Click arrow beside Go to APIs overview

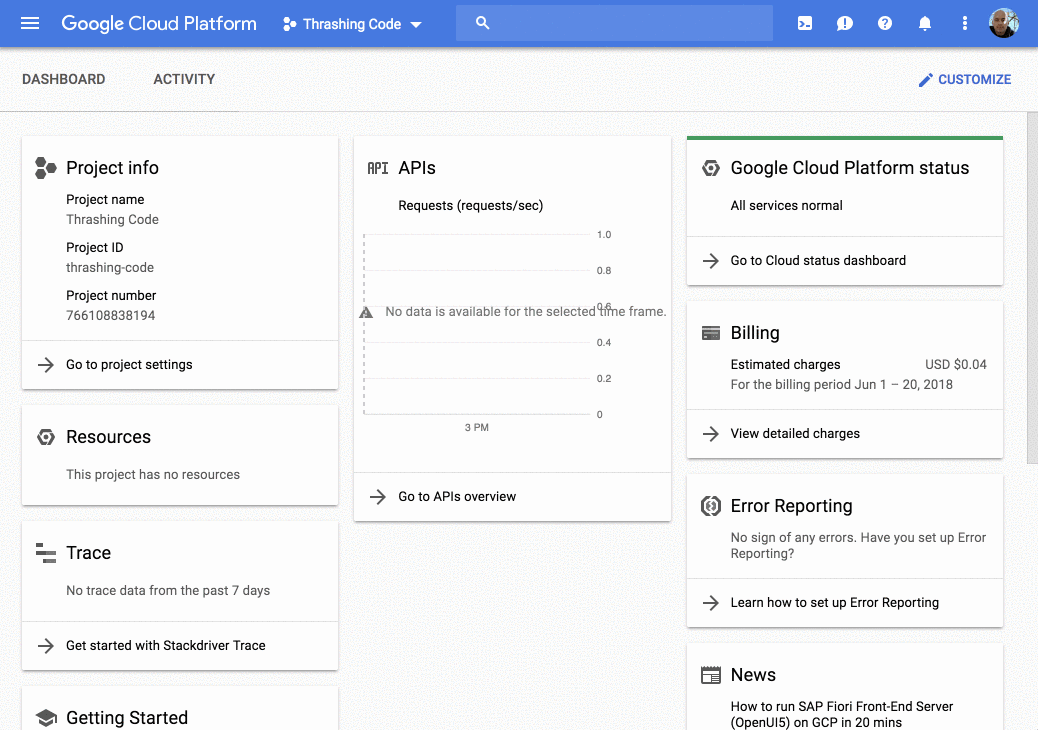coord(378,496)
